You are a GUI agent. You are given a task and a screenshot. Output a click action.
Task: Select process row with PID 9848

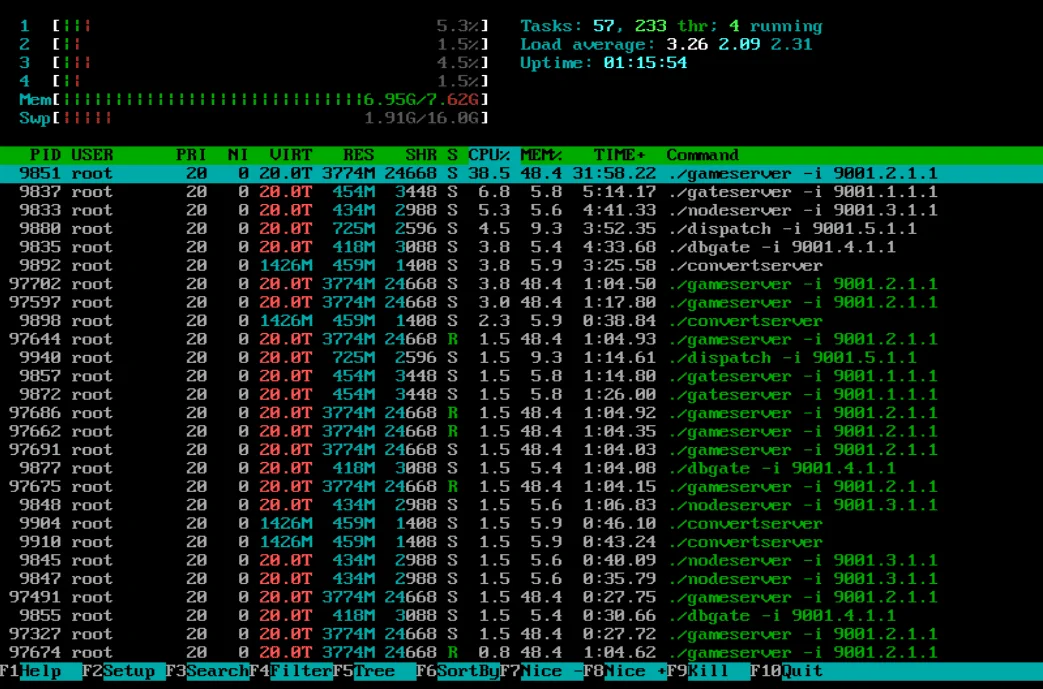tap(522, 505)
